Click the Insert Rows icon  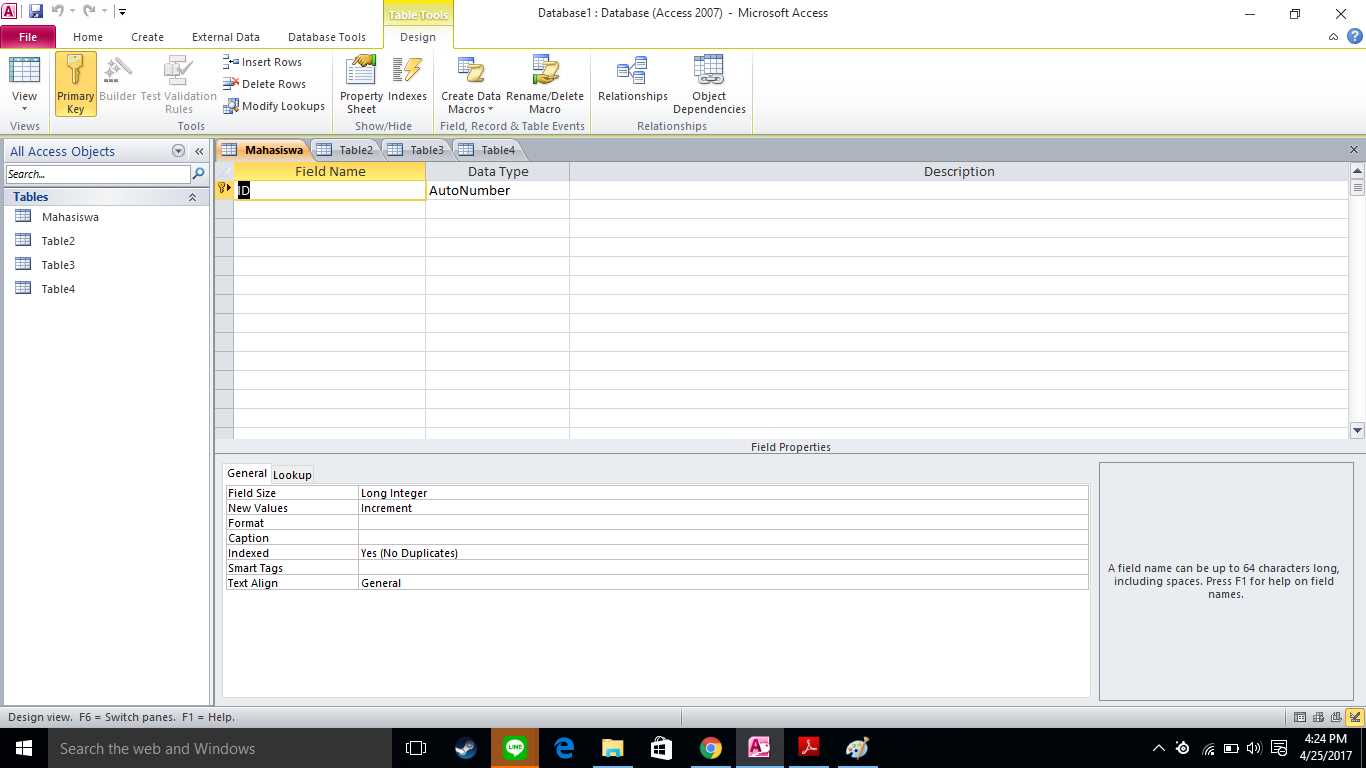click(x=231, y=62)
